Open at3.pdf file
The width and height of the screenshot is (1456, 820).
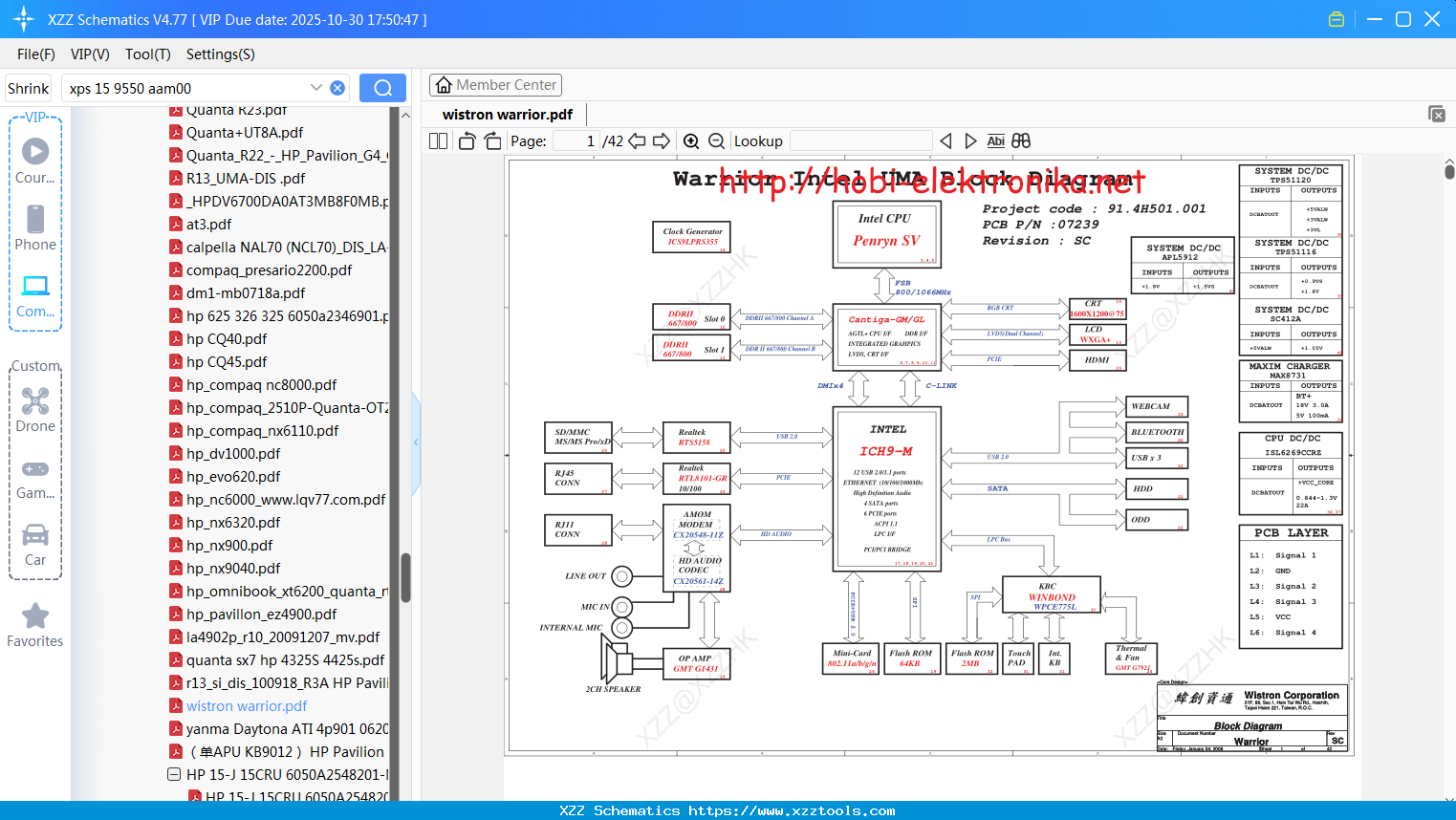[x=208, y=225]
